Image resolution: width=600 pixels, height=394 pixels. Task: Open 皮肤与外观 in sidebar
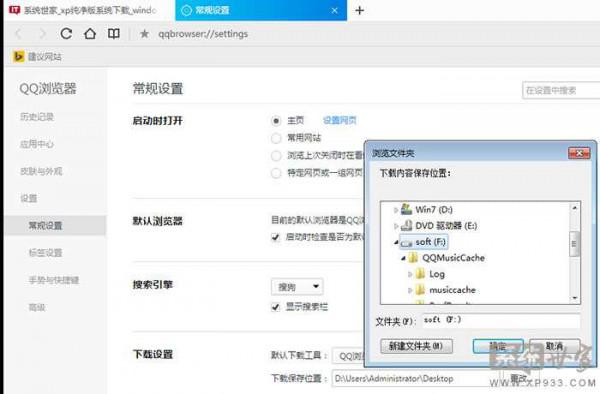[41, 171]
